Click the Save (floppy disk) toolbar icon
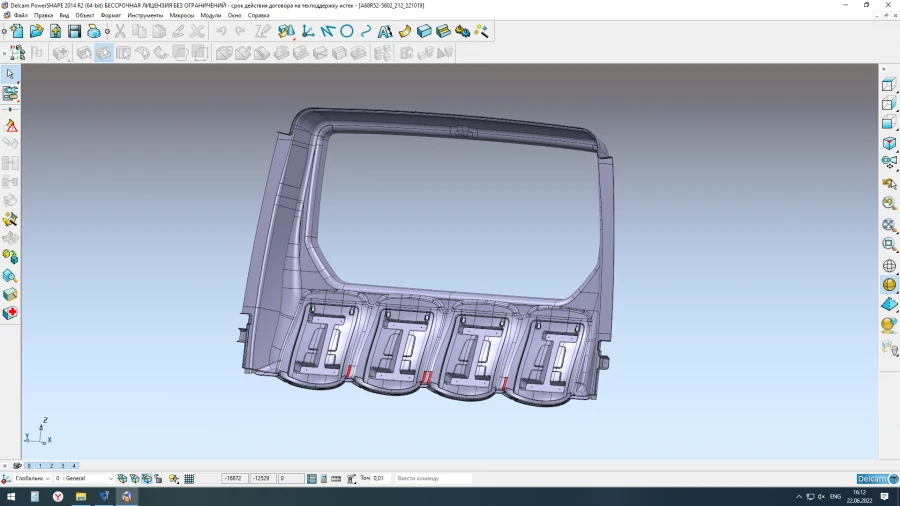This screenshot has height=506, width=900. [73, 32]
